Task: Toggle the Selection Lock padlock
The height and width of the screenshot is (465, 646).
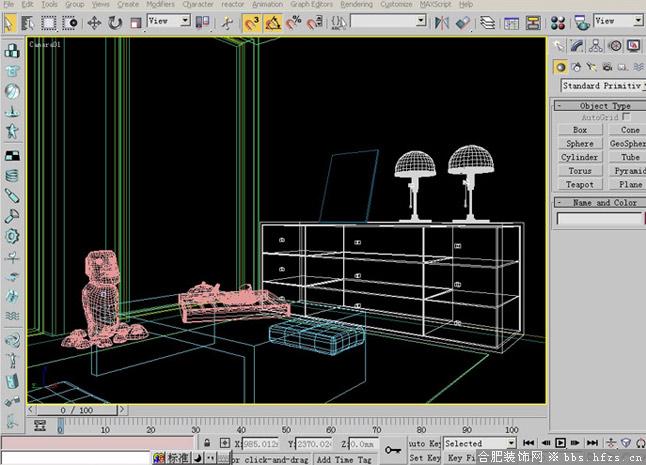Action: (207, 443)
